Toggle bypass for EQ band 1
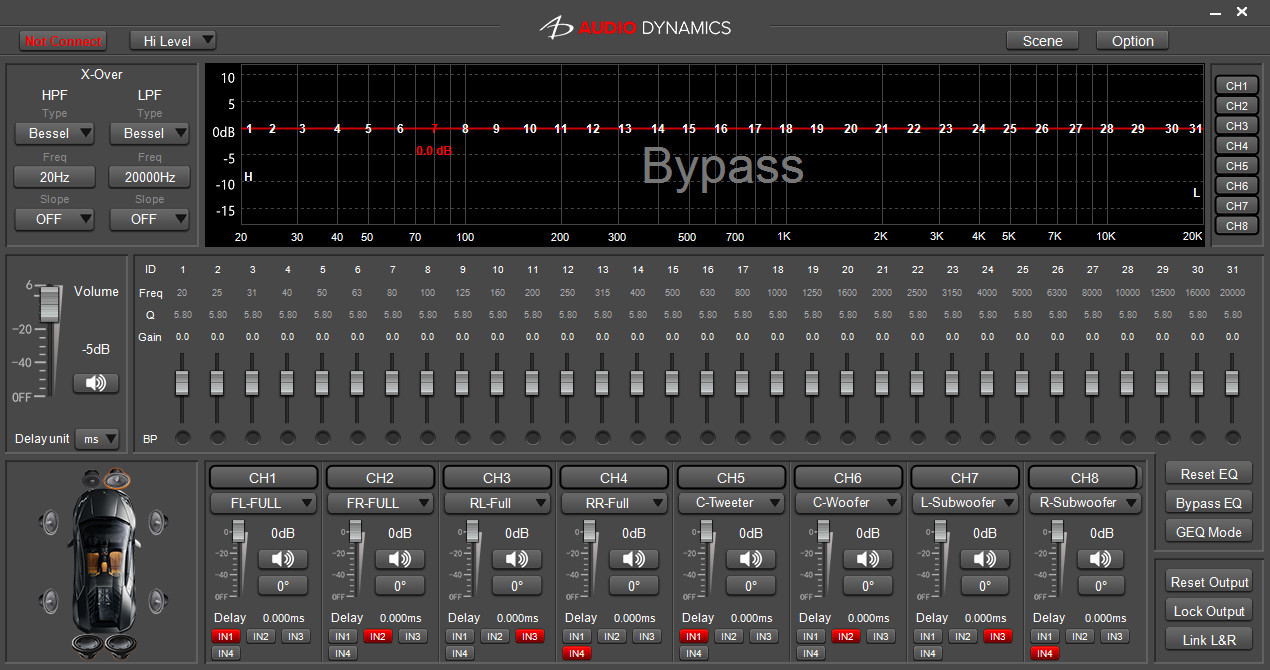1270x670 pixels. pyautogui.click(x=182, y=438)
